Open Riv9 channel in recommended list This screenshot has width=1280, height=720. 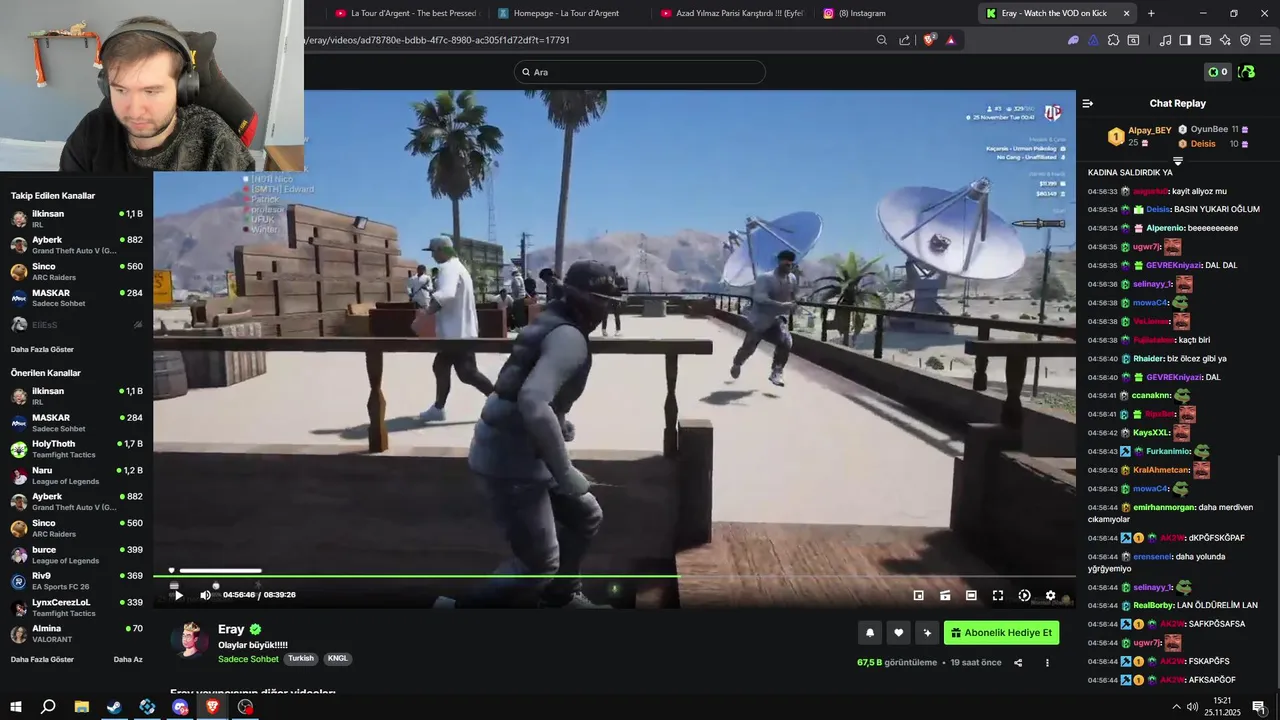[x=77, y=581]
